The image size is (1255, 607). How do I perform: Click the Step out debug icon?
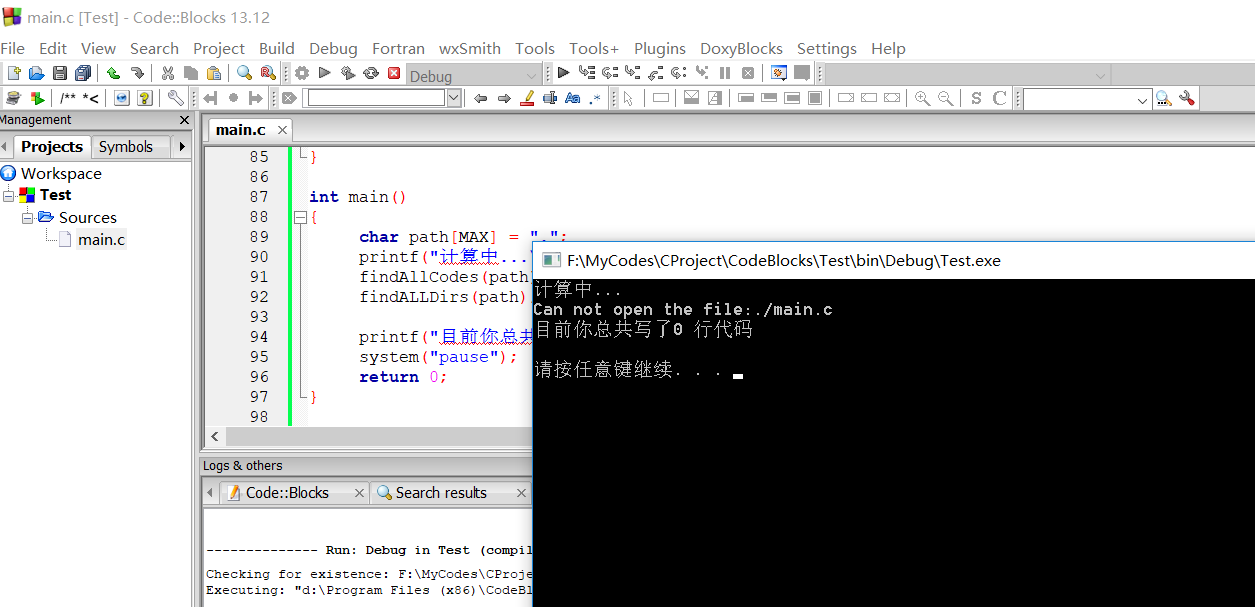coord(656,73)
